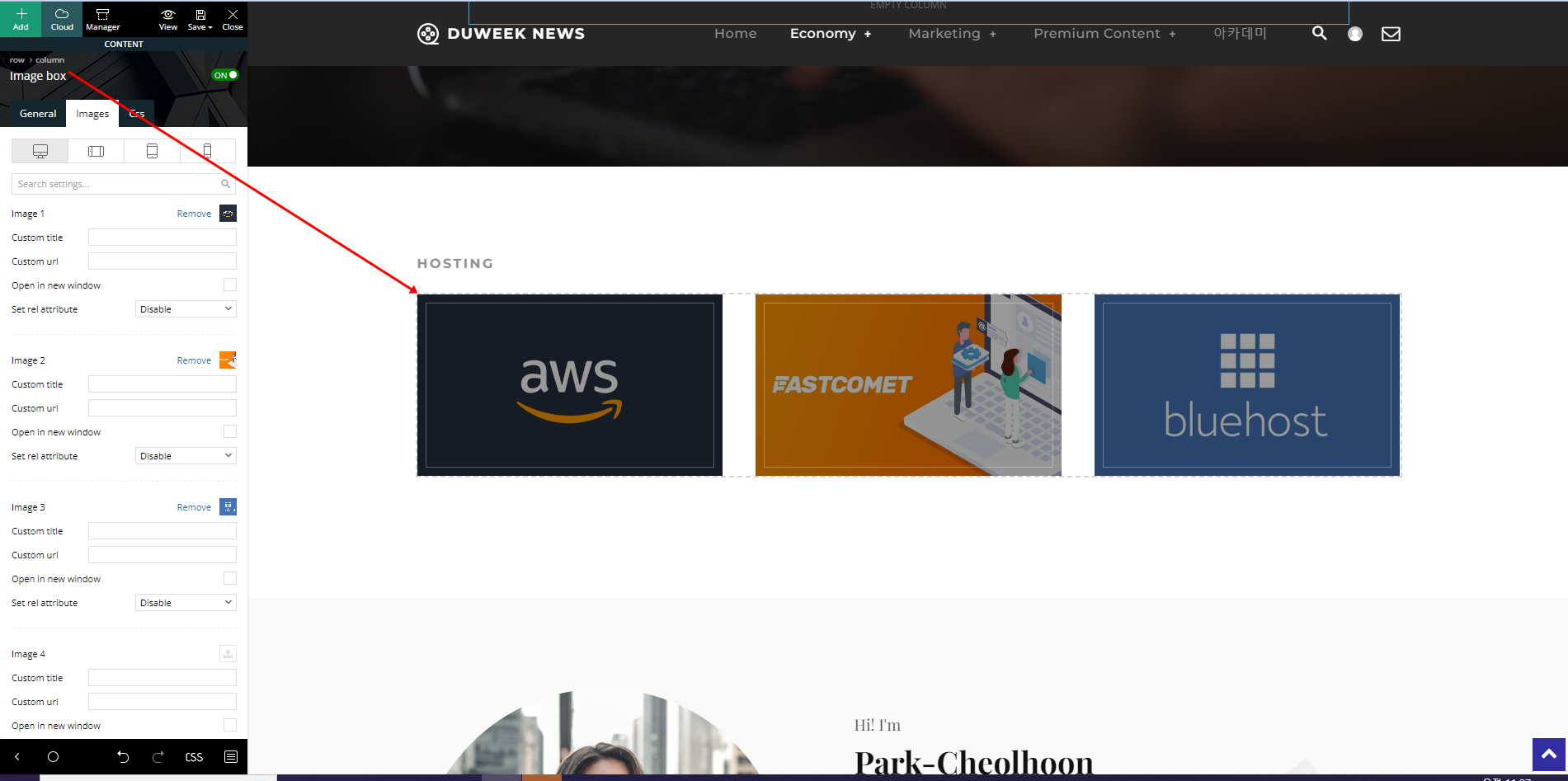Click the Image 2 Custom url field
1568x781 pixels.
tap(162, 408)
